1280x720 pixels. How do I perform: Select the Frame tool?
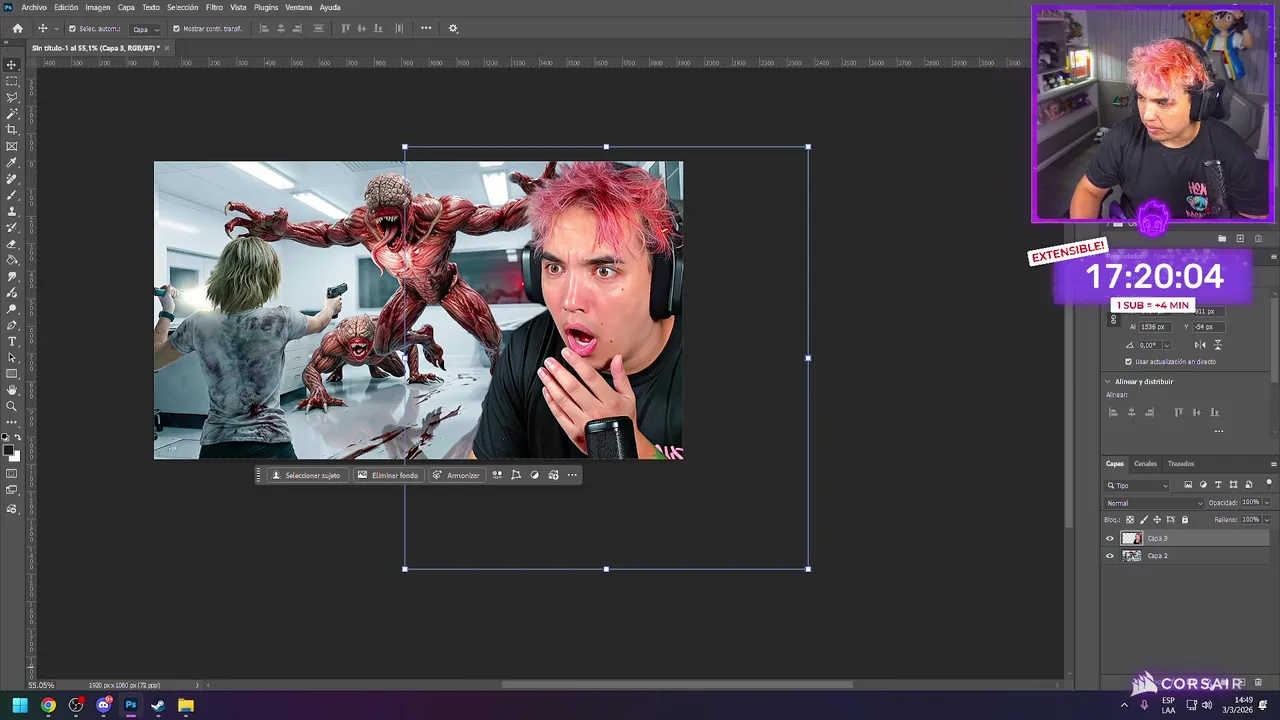pyautogui.click(x=12, y=146)
